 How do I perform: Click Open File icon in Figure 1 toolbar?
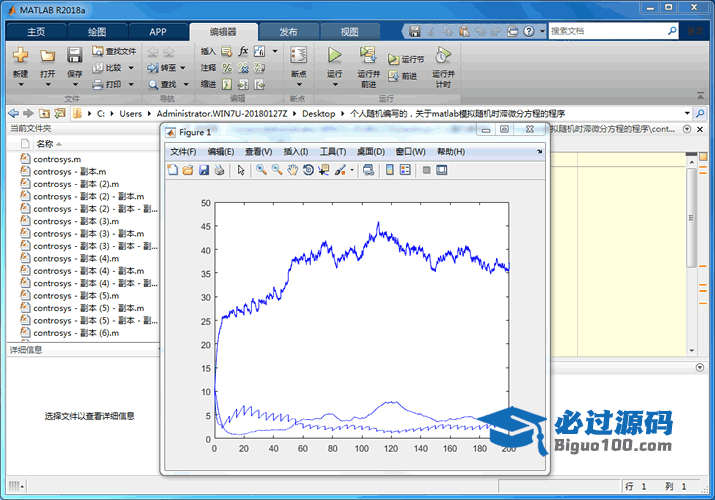click(188, 170)
